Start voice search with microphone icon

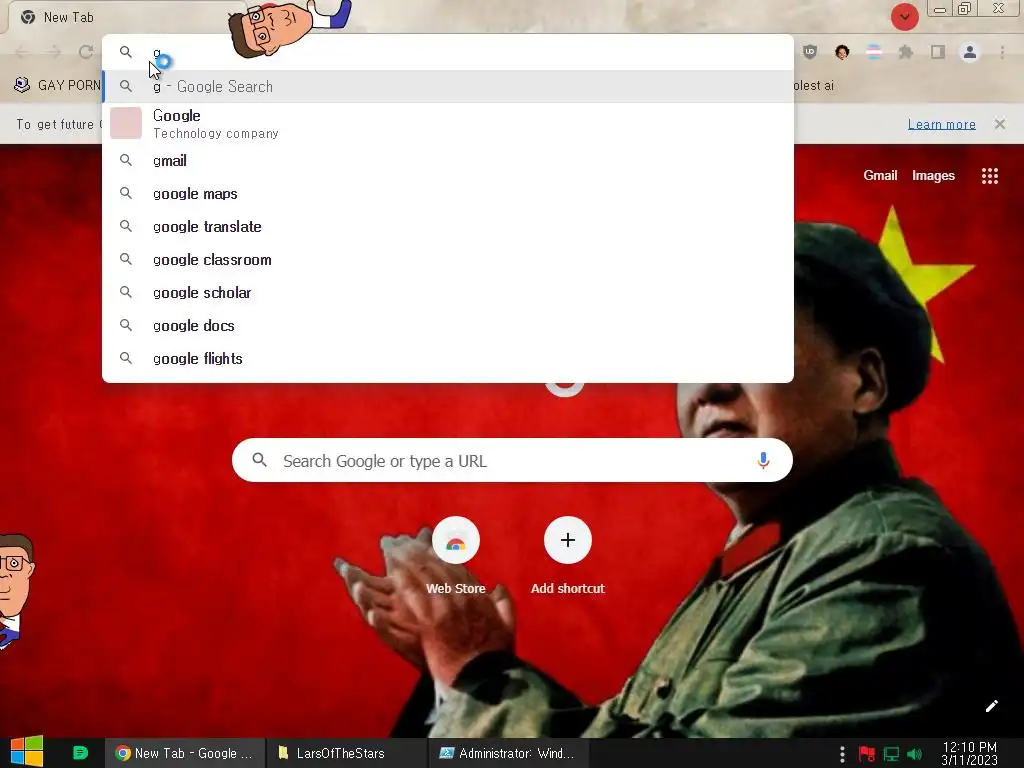click(x=763, y=460)
